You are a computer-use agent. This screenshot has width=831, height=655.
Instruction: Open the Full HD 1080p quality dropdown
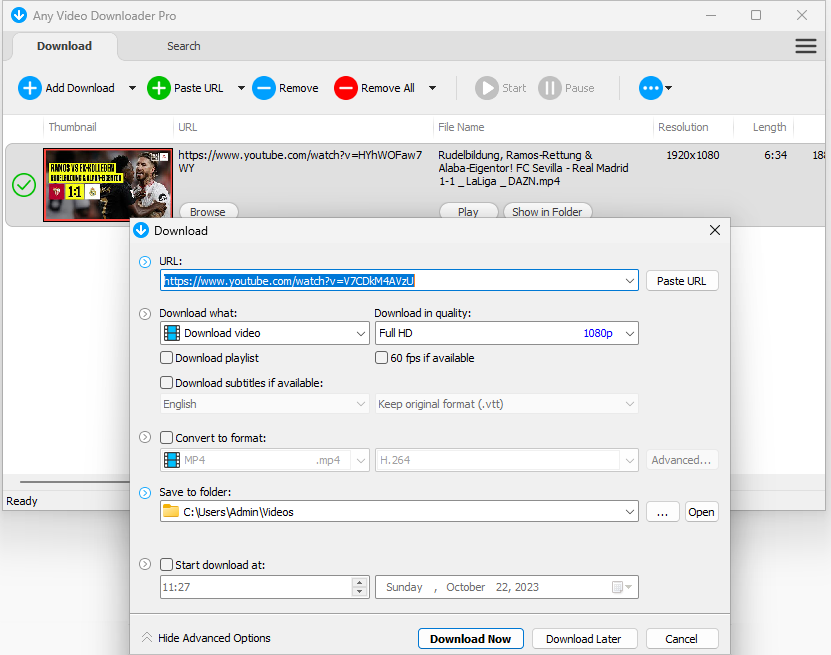point(630,333)
